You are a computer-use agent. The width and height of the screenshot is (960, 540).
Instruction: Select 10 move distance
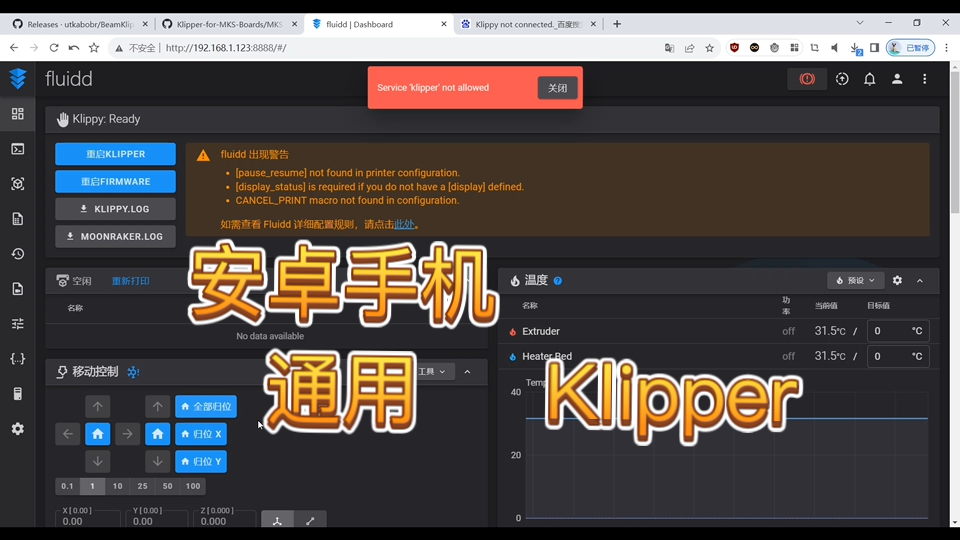tap(118, 486)
